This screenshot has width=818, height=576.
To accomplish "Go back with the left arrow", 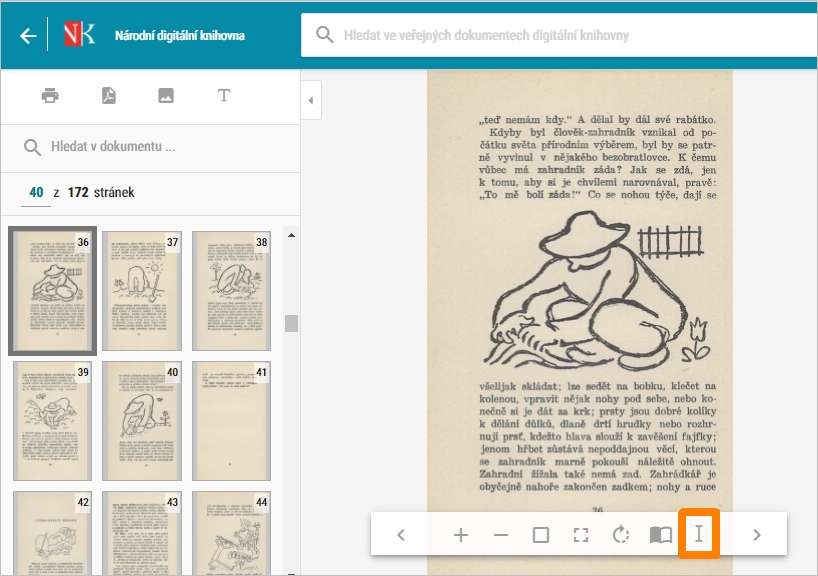I will click(28, 35).
